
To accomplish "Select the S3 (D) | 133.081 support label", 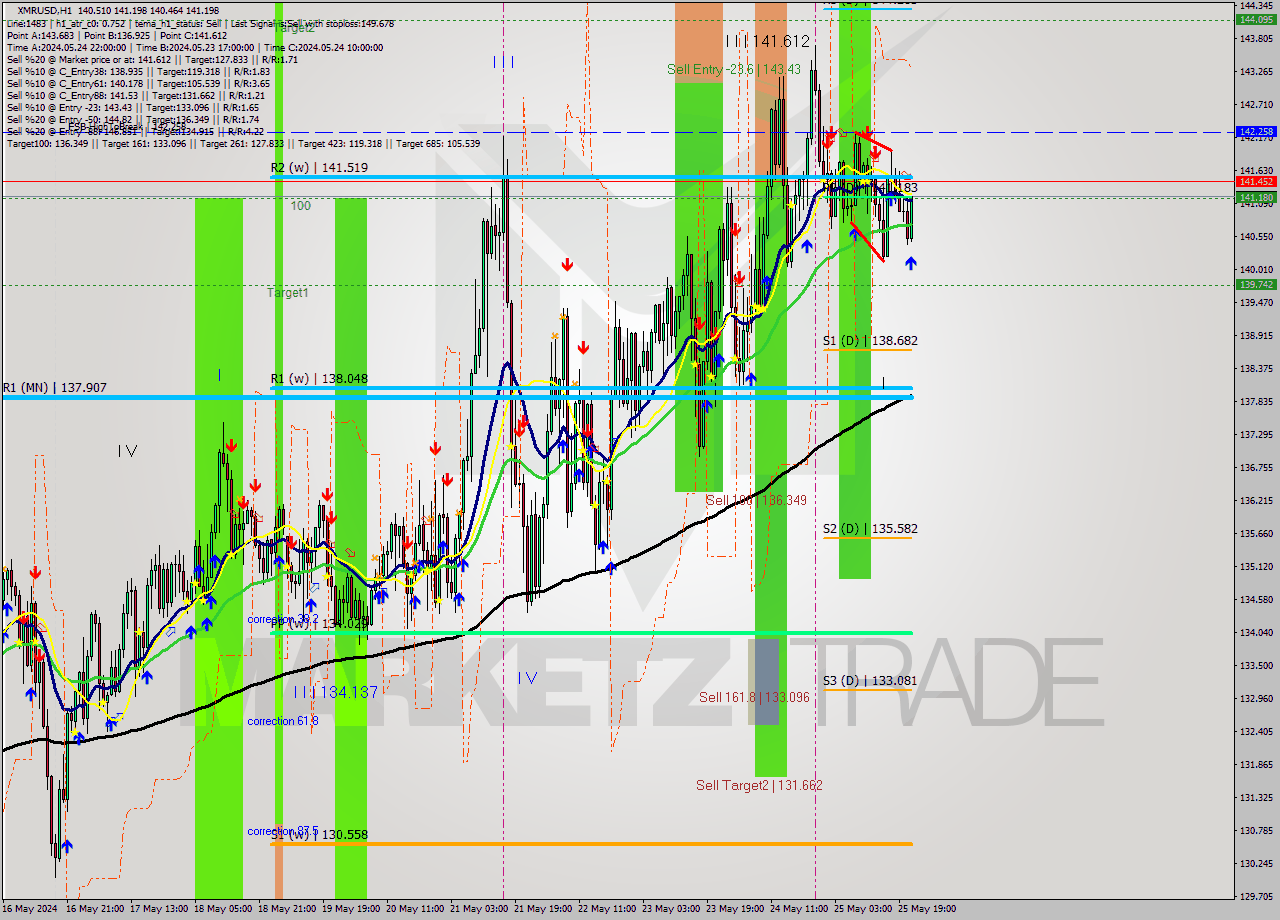I will (870, 681).
